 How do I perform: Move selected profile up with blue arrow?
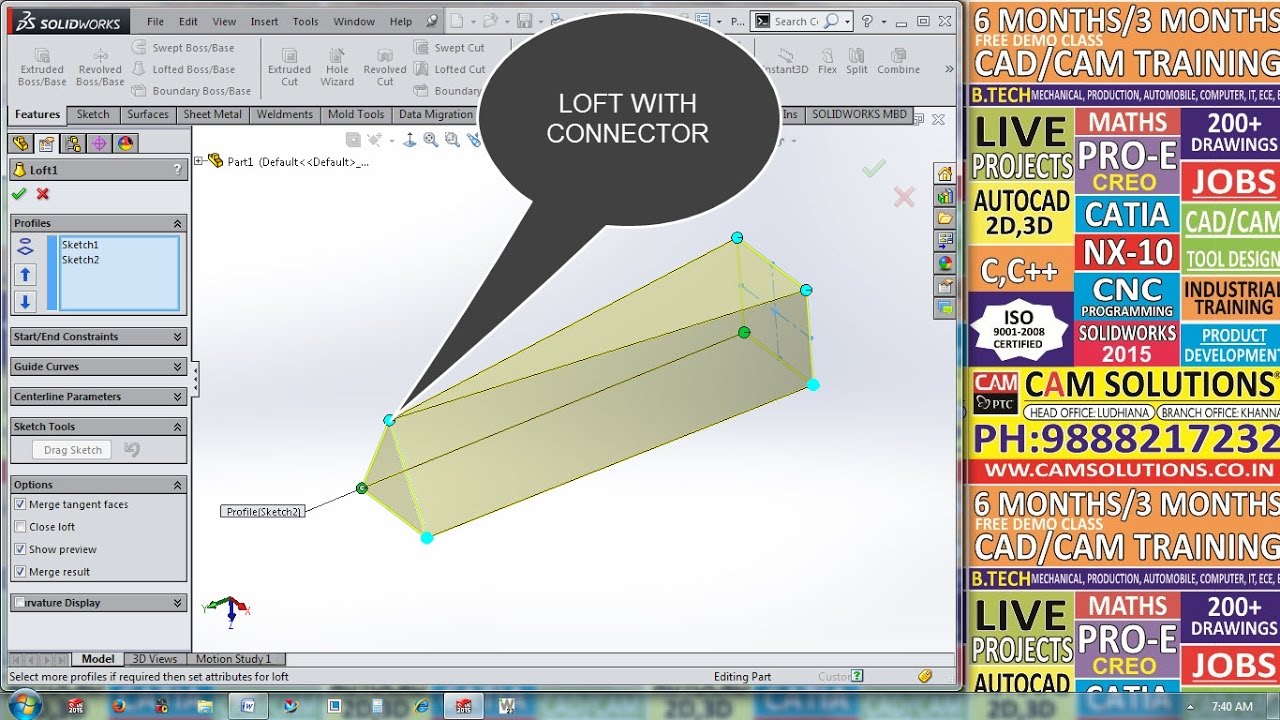pyautogui.click(x=26, y=274)
